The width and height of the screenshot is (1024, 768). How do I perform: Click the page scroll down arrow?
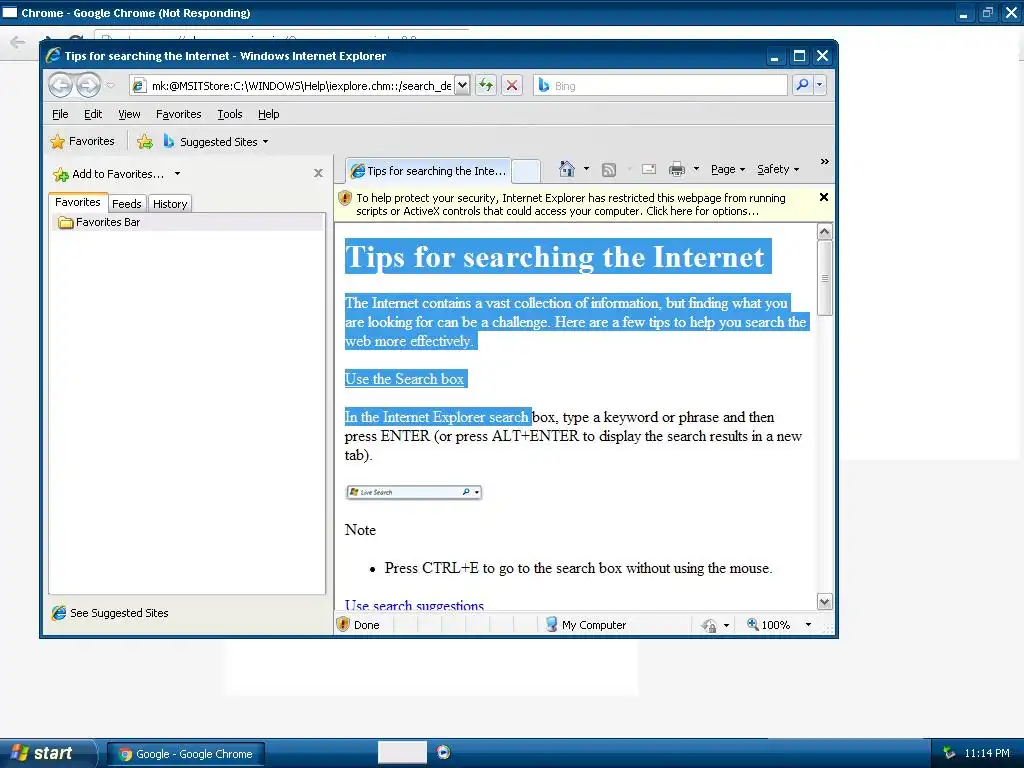[824, 601]
